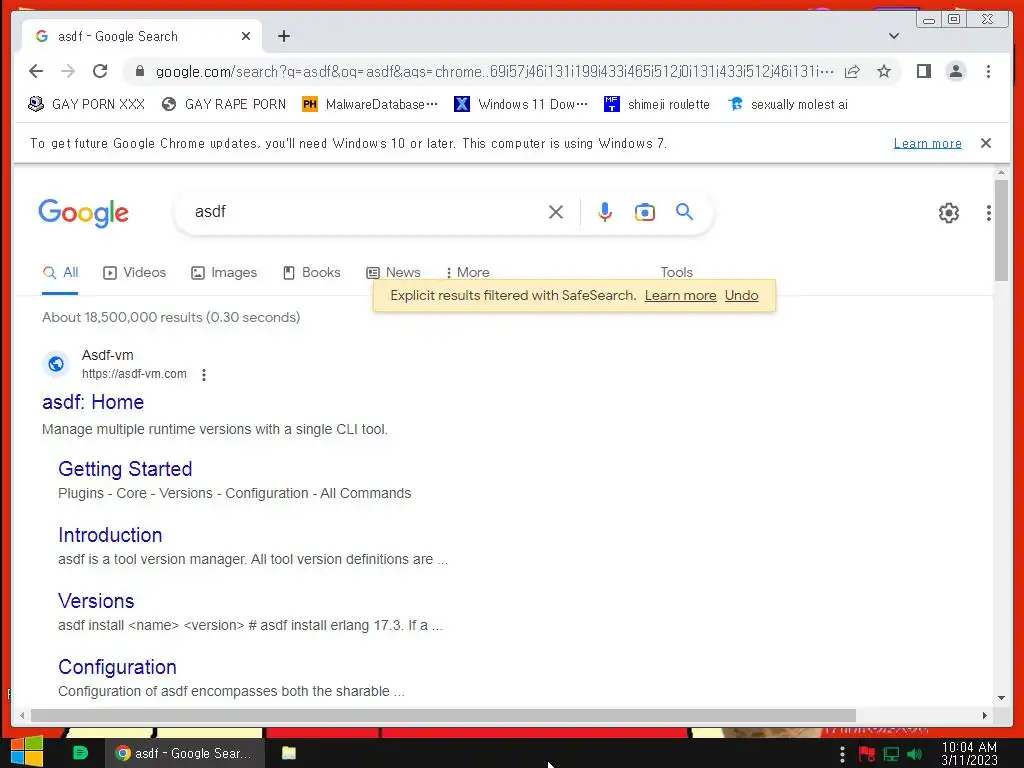The width and height of the screenshot is (1024, 768).
Task: Switch to the Images tab
Action: click(224, 272)
